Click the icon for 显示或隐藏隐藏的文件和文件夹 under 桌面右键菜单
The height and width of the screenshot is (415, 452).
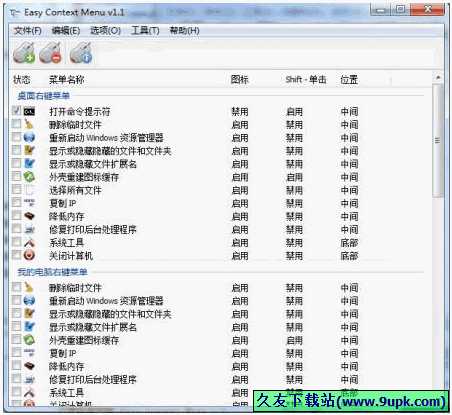tap(29, 150)
